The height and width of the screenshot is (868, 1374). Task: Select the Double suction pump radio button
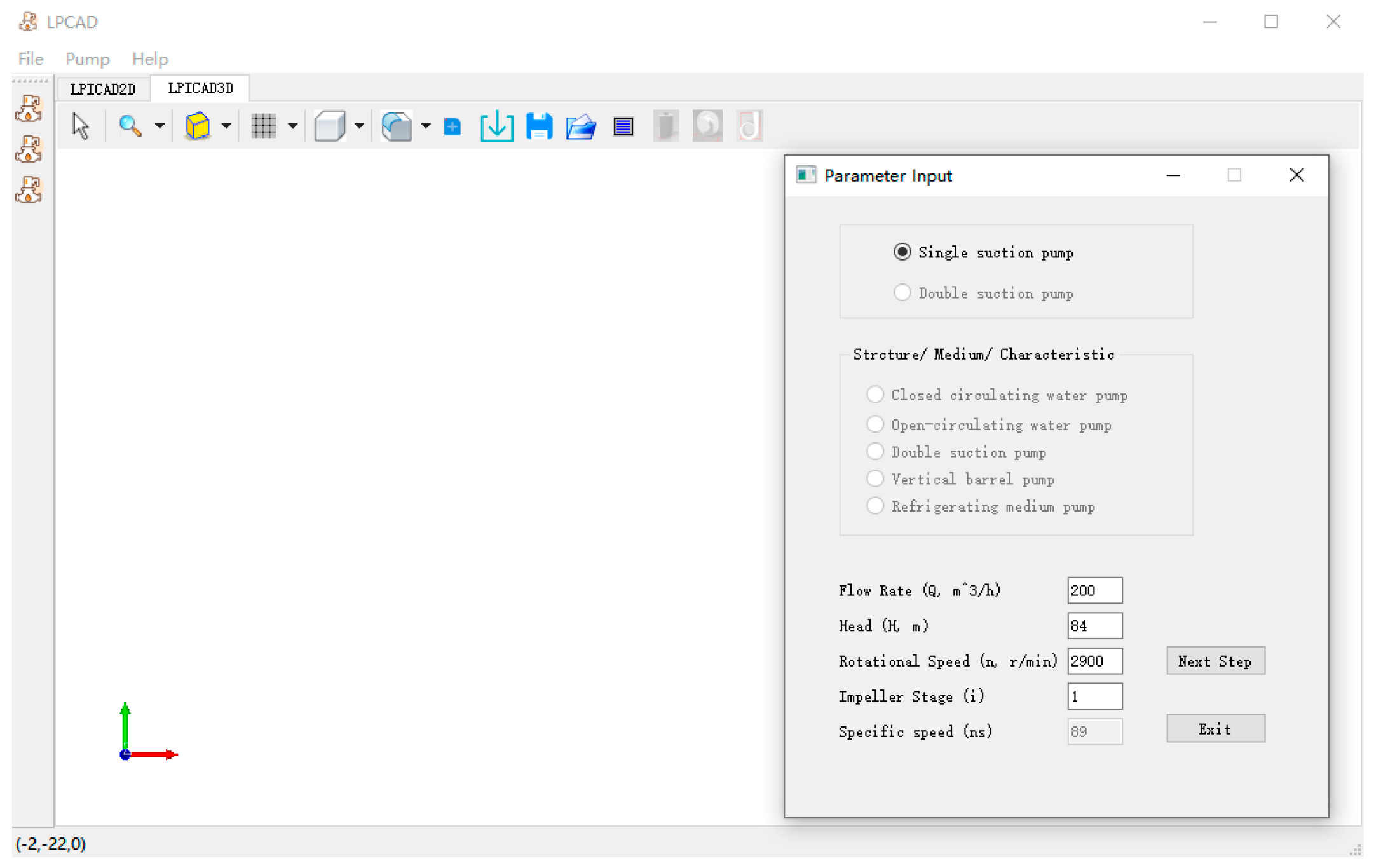click(x=902, y=293)
